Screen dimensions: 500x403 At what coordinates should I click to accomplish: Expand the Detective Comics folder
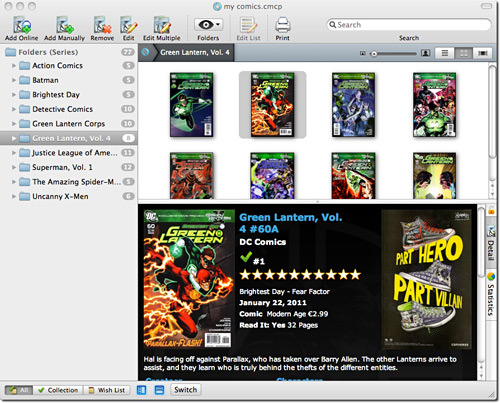(x=14, y=109)
